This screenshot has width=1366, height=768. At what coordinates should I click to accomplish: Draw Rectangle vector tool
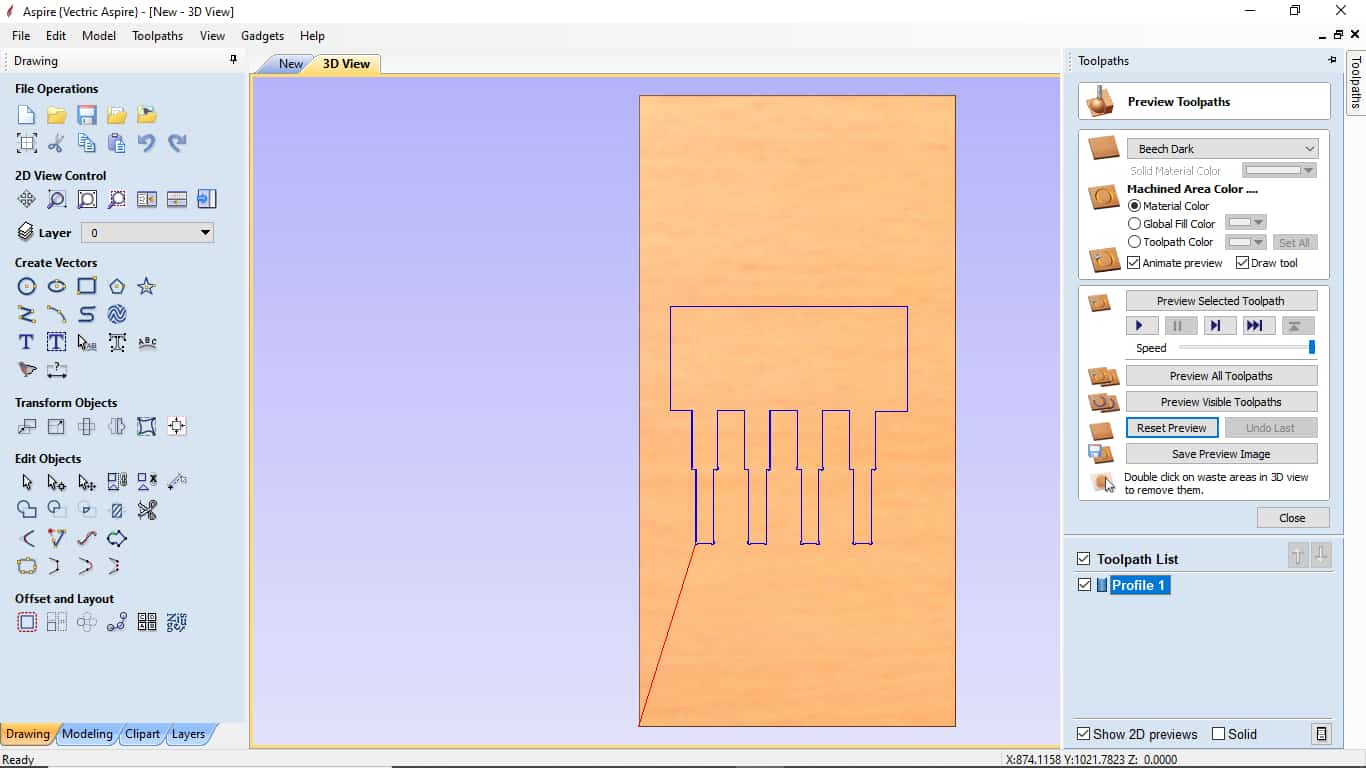(x=87, y=286)
